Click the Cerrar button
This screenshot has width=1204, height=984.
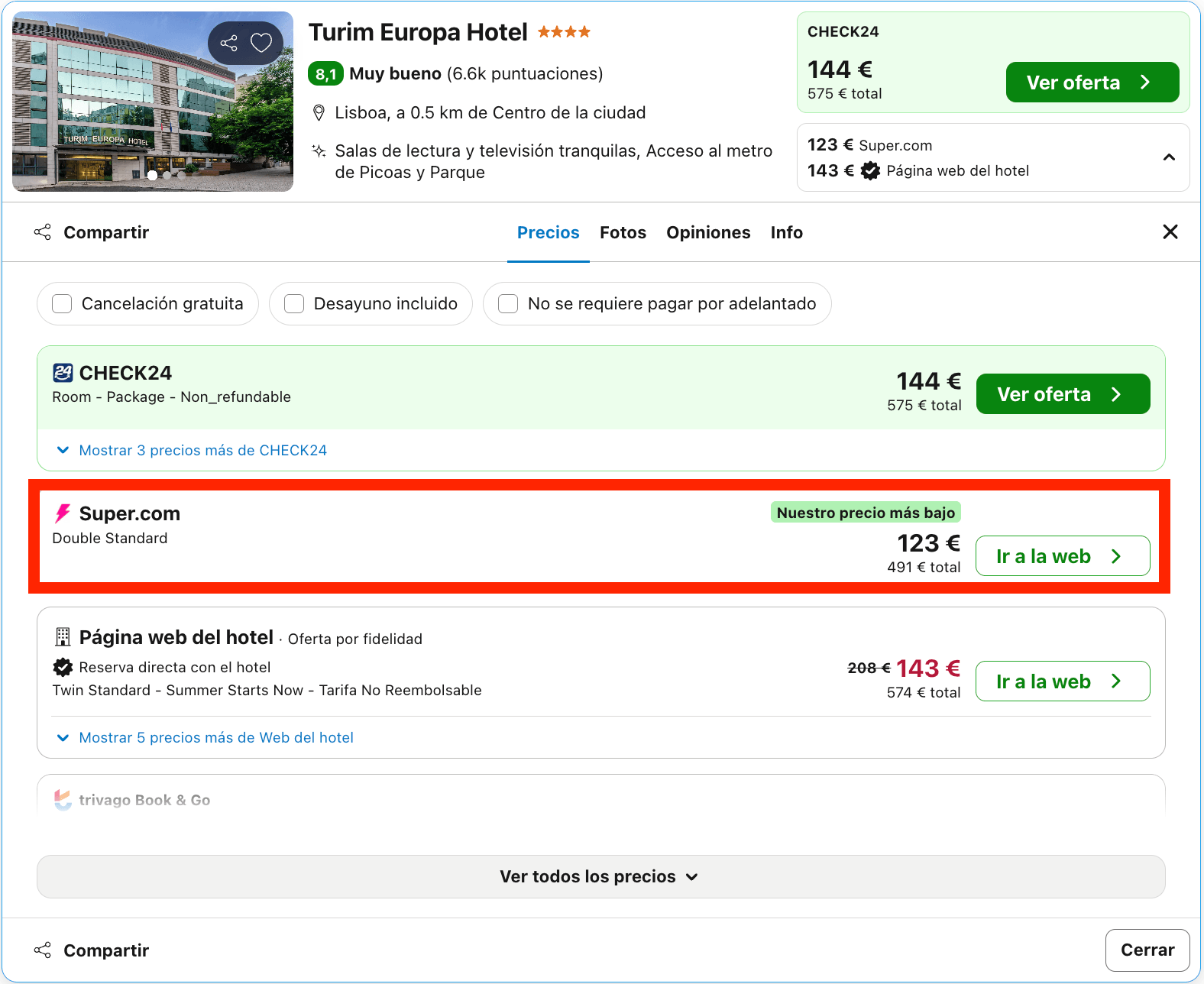1147,950
